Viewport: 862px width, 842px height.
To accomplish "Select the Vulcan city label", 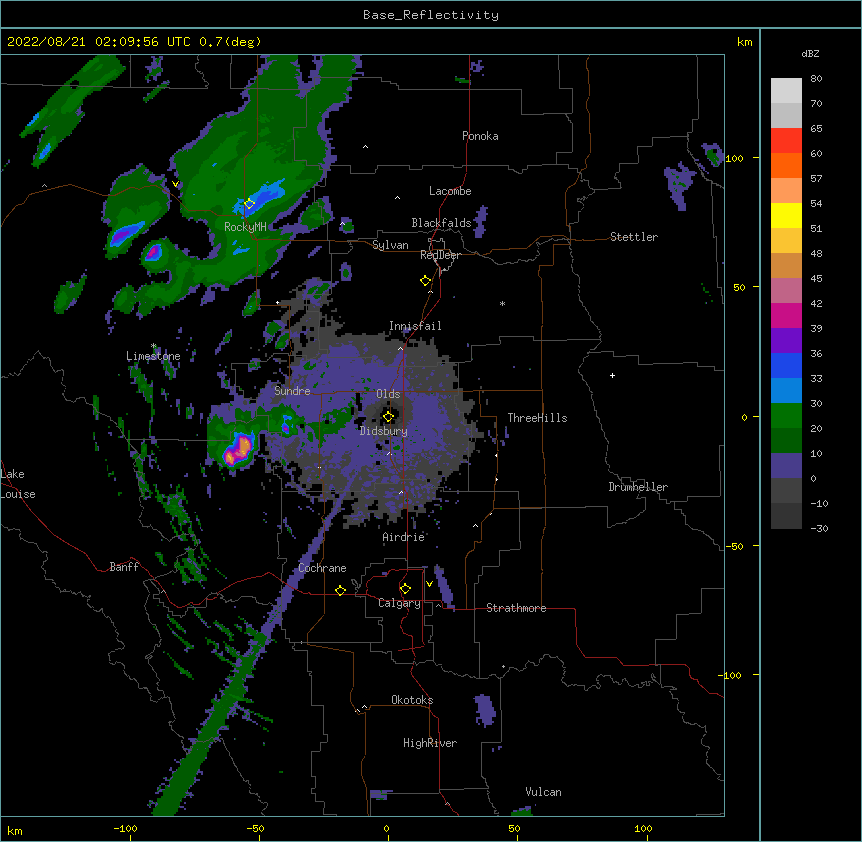I will pyautogui.click(x=543, y=792).
